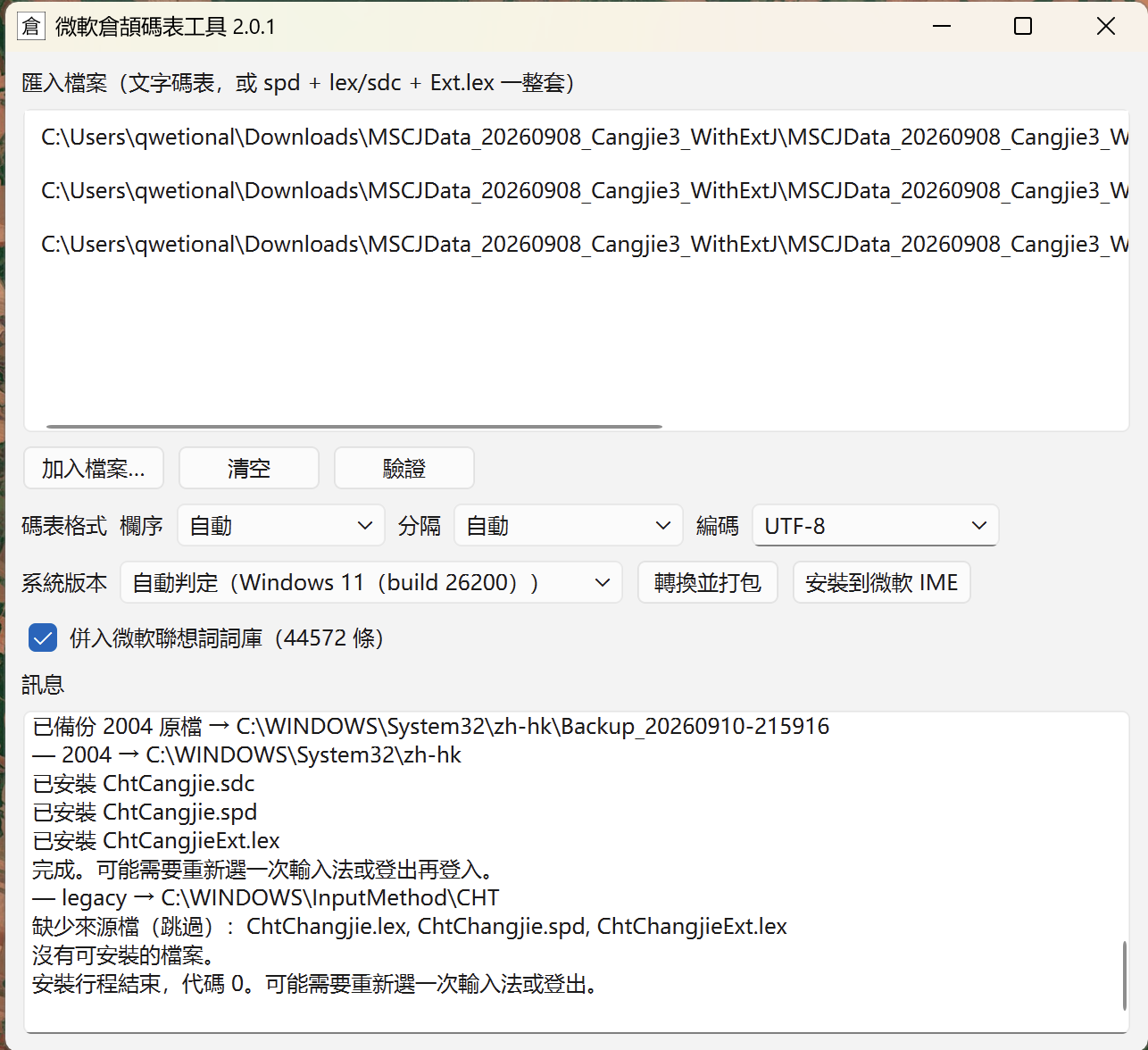The height and width of the screenshot is (1050, 1148).
Task: Close the 微軟倉頡碼表工具 window
Action: tap(1106, 26)
